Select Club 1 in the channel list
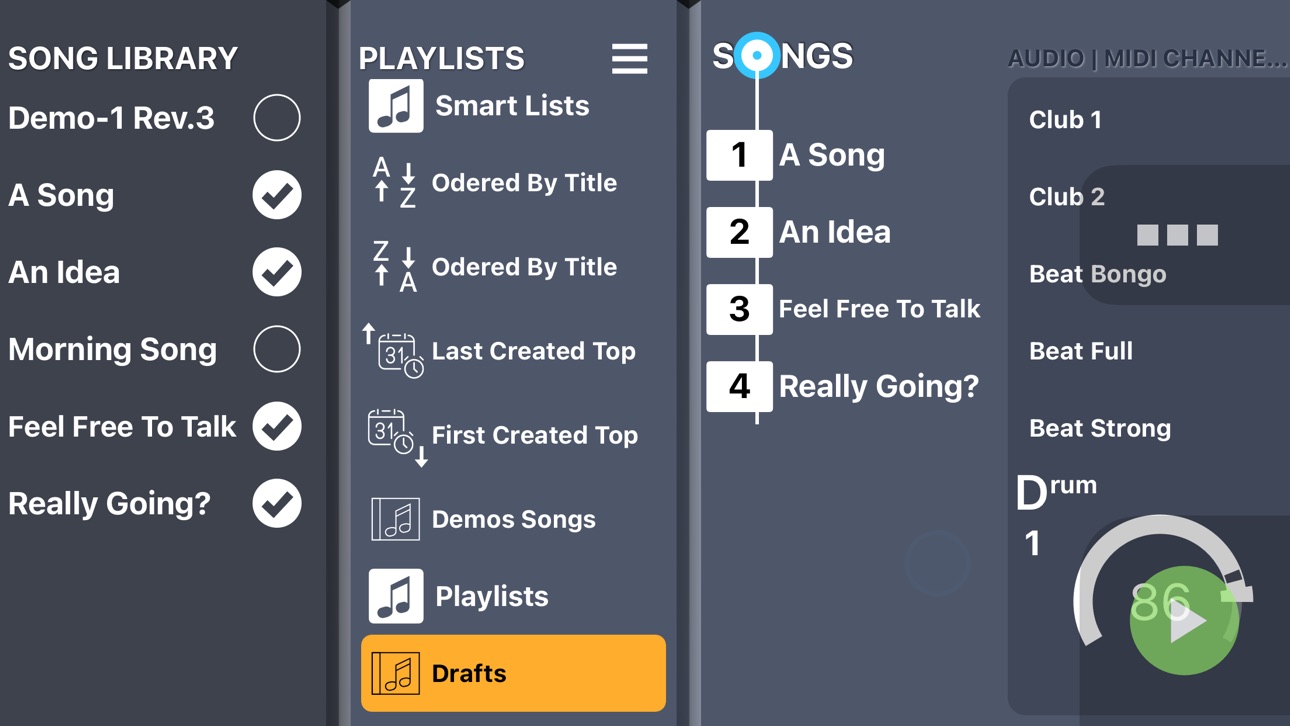 (x=1065, y=119)
